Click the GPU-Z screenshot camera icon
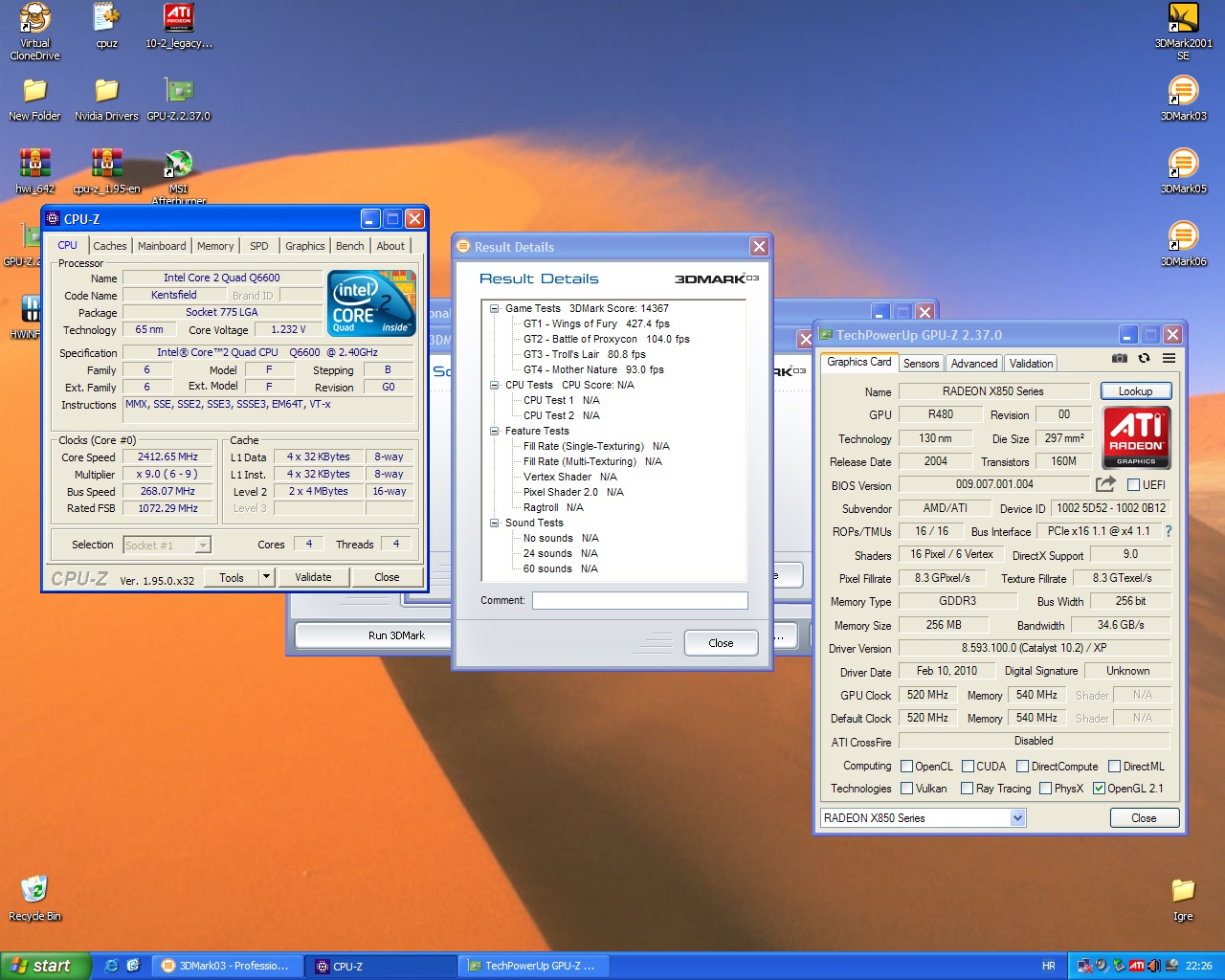This screenshot has height=980, width=1225. click(x=1119, y=359)
